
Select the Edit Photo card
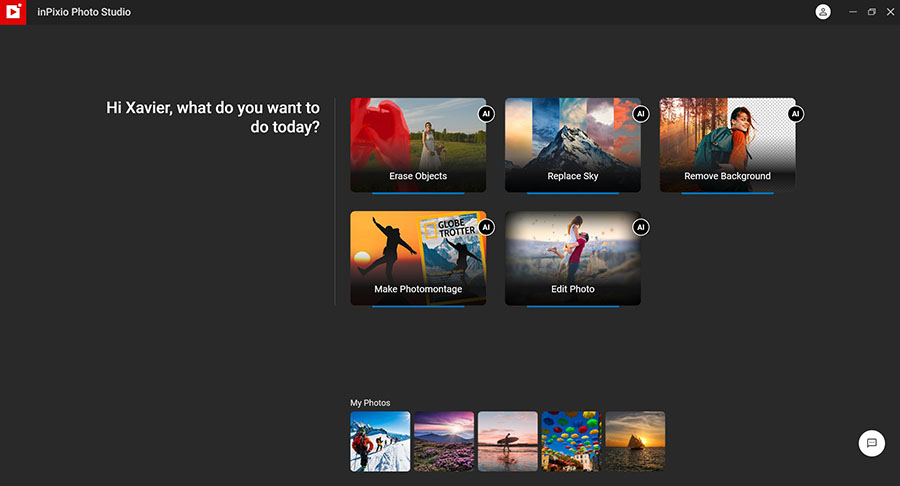click(x=572, y=259)
